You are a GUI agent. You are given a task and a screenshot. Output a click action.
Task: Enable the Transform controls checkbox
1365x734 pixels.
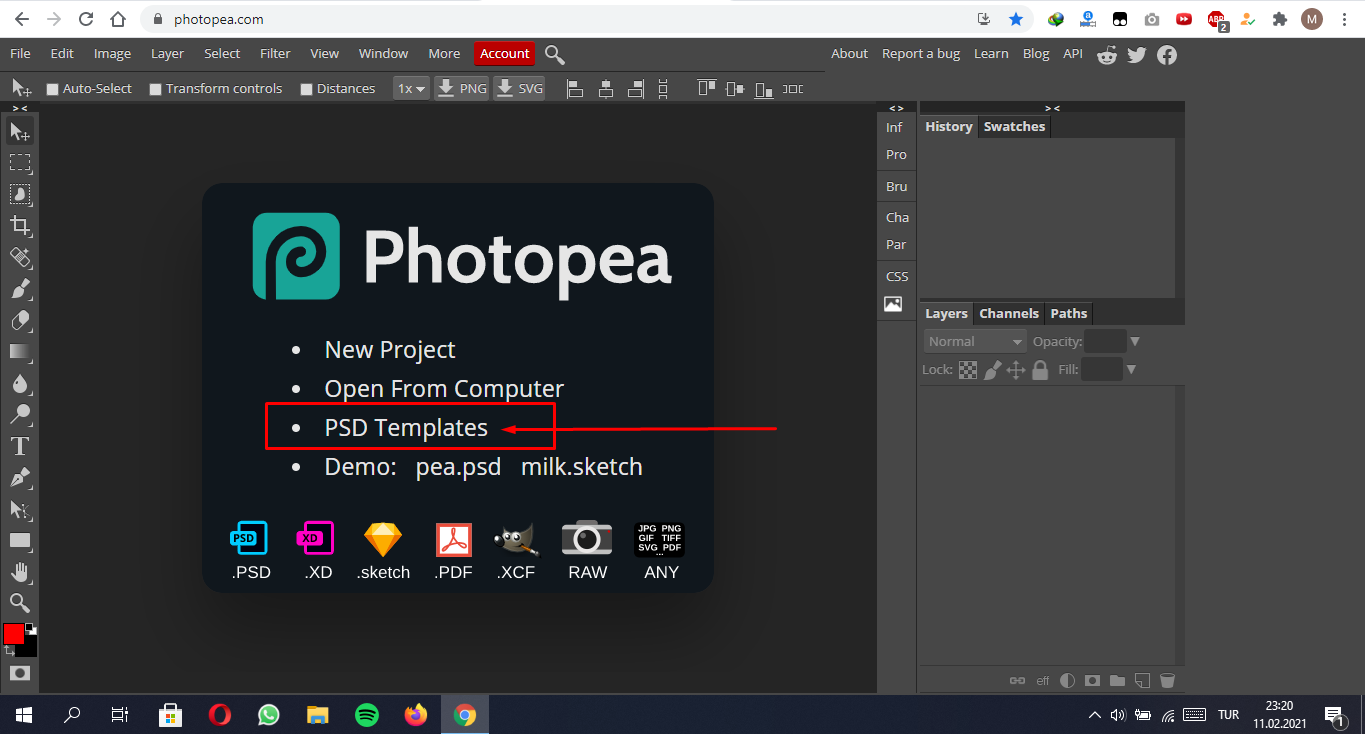point(156,89)
